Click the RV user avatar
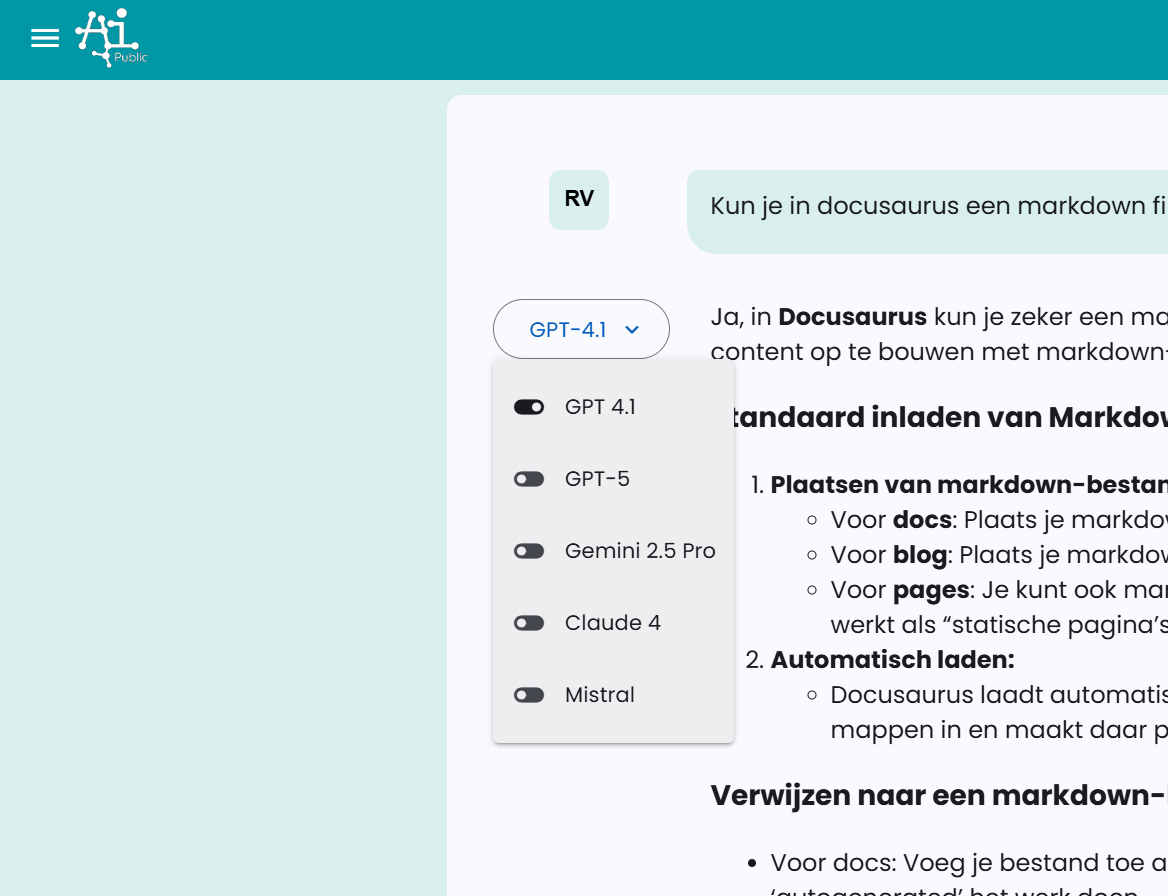Image resolution: width=1168 pixels, height=896 pixels. click(579, 199)
